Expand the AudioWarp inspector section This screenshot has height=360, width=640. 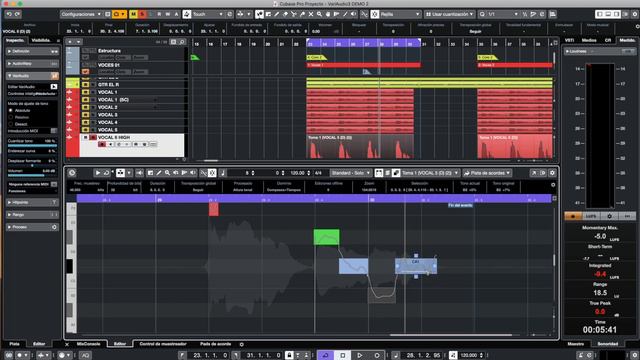click(32, 64)
